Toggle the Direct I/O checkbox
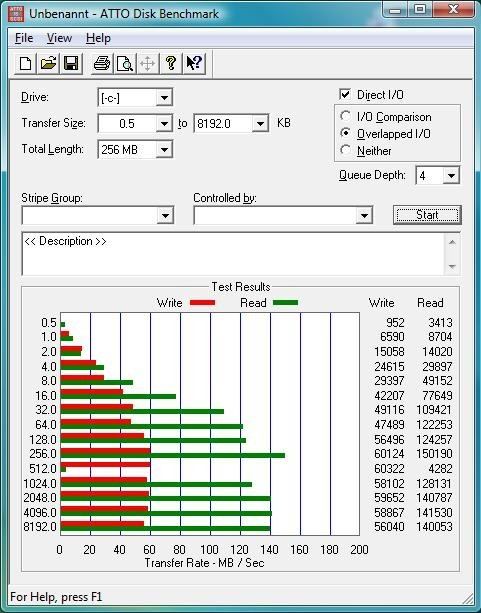 pos(345,94)
